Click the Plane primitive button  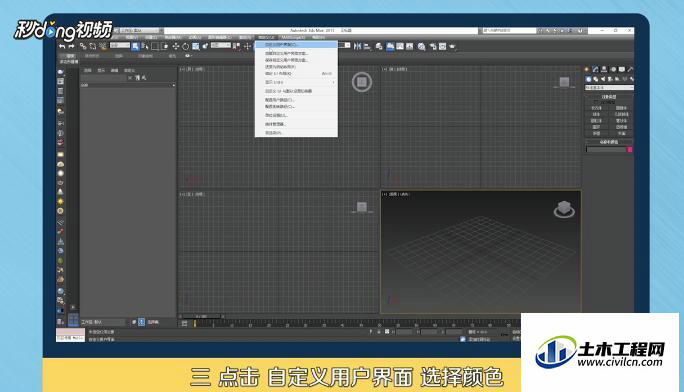coord(621,133)
